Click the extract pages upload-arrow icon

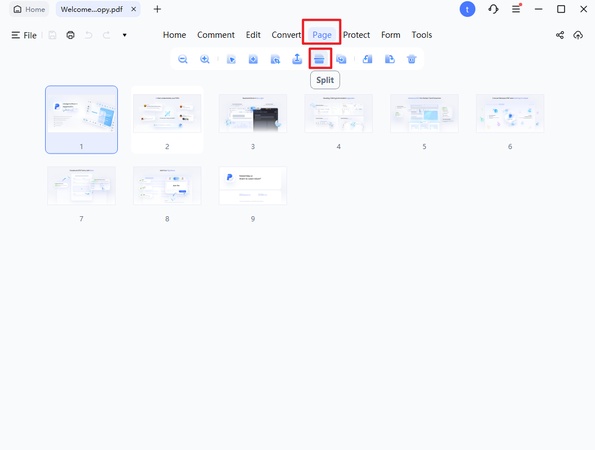pyautogui.click(x=297, y=59)
